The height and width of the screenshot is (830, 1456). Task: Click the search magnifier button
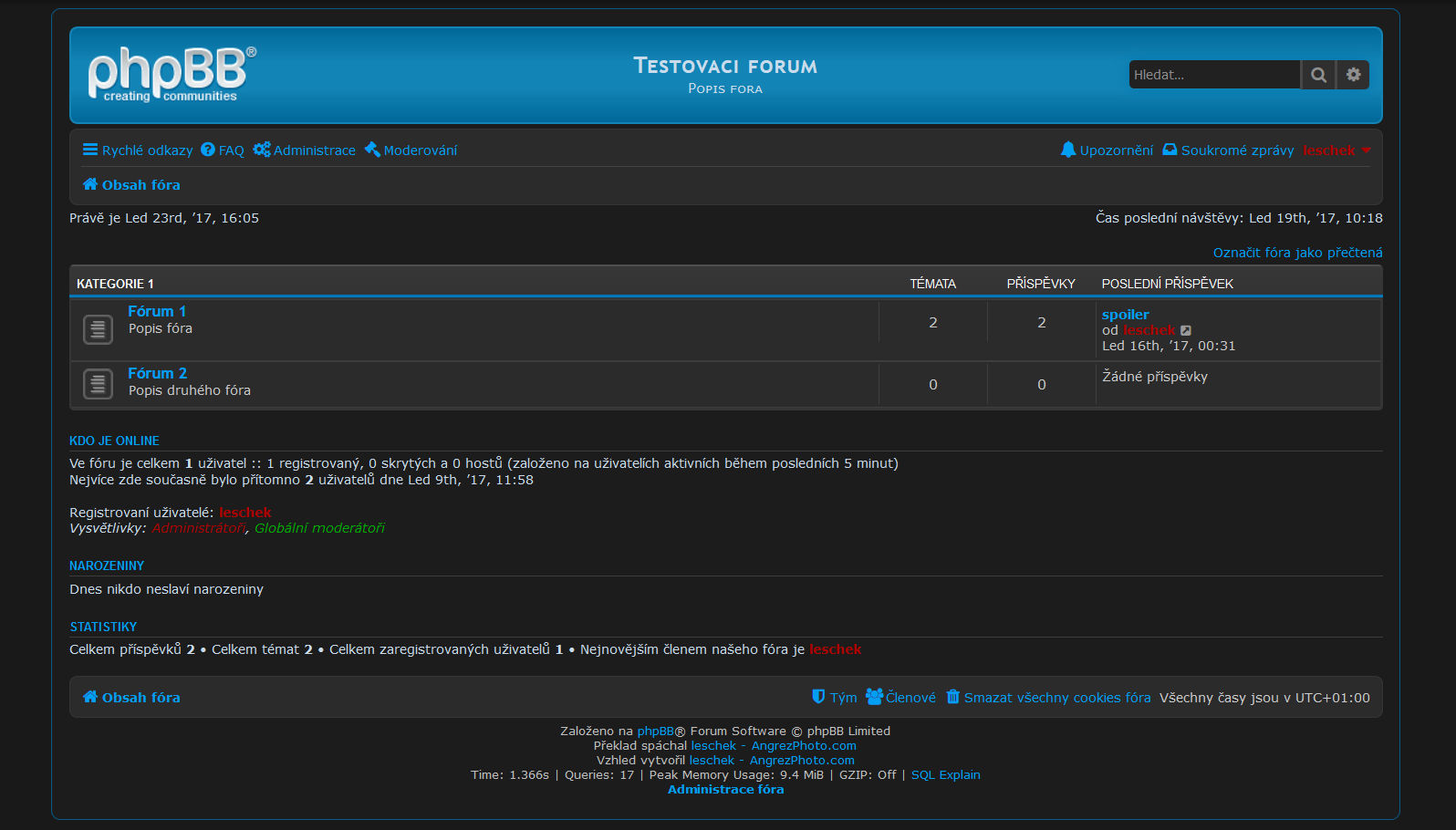pos(1318,75)
